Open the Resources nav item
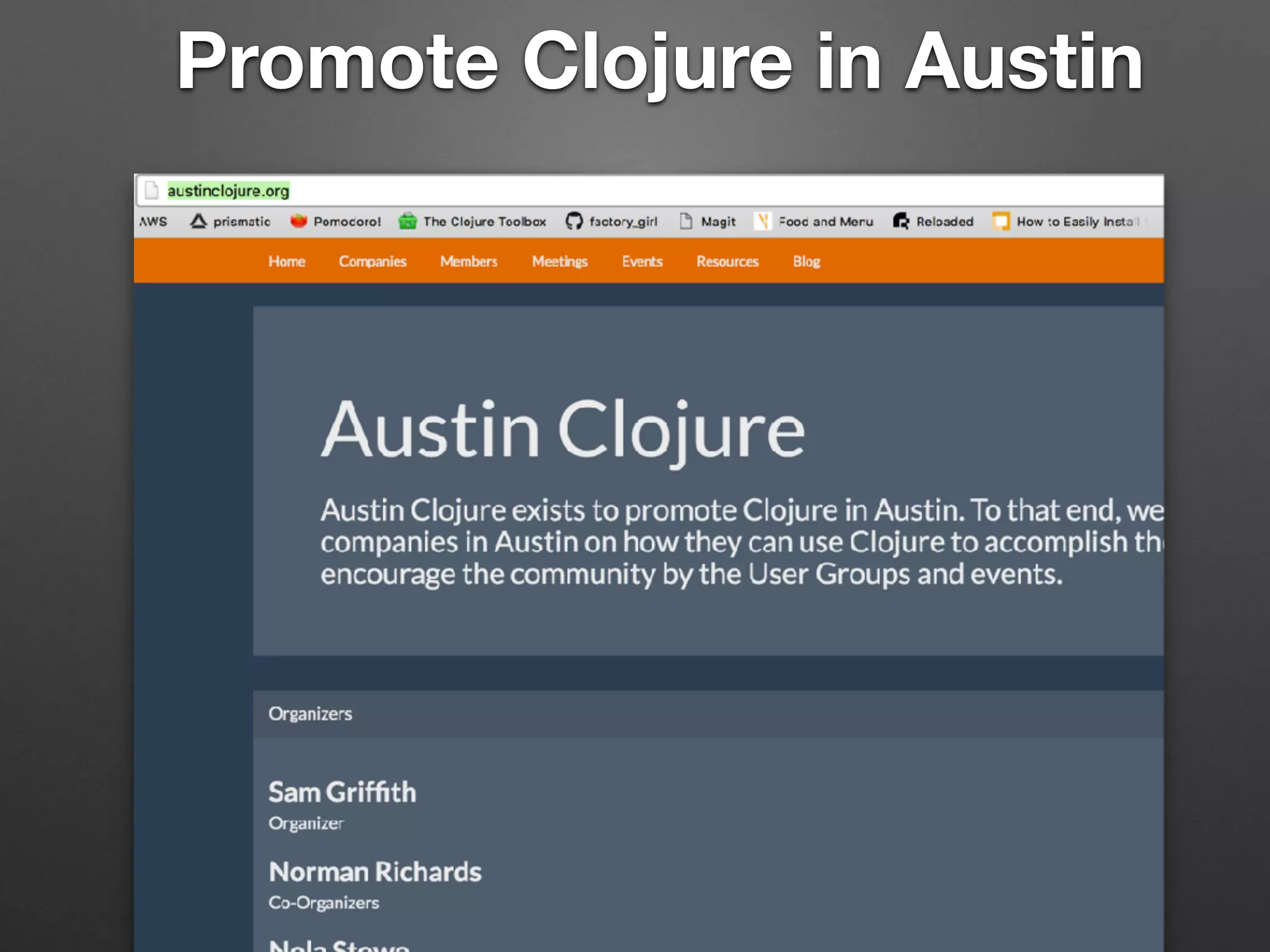Screen dimensions: 1270x952 pos(727,262)
